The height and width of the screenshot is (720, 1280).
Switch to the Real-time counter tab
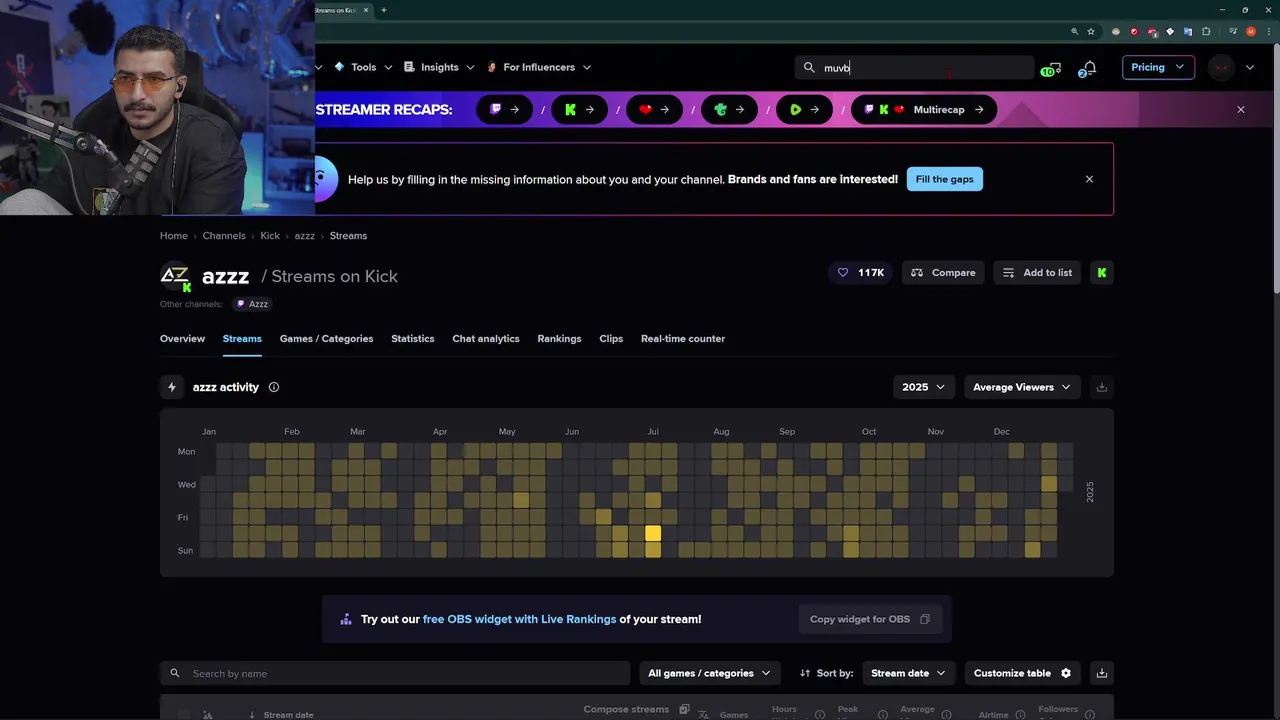(683, 339)
